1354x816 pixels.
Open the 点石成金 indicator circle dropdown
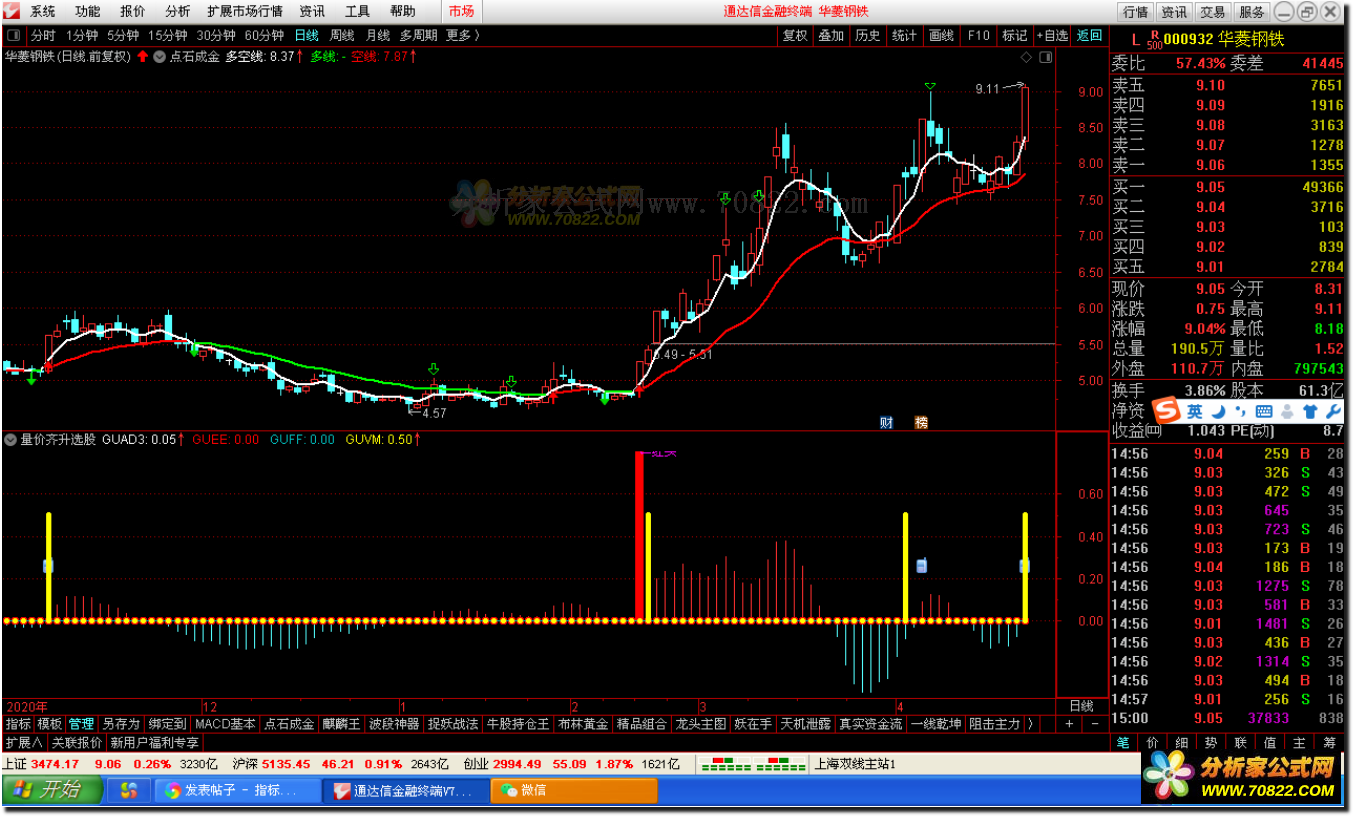point(159,57)
